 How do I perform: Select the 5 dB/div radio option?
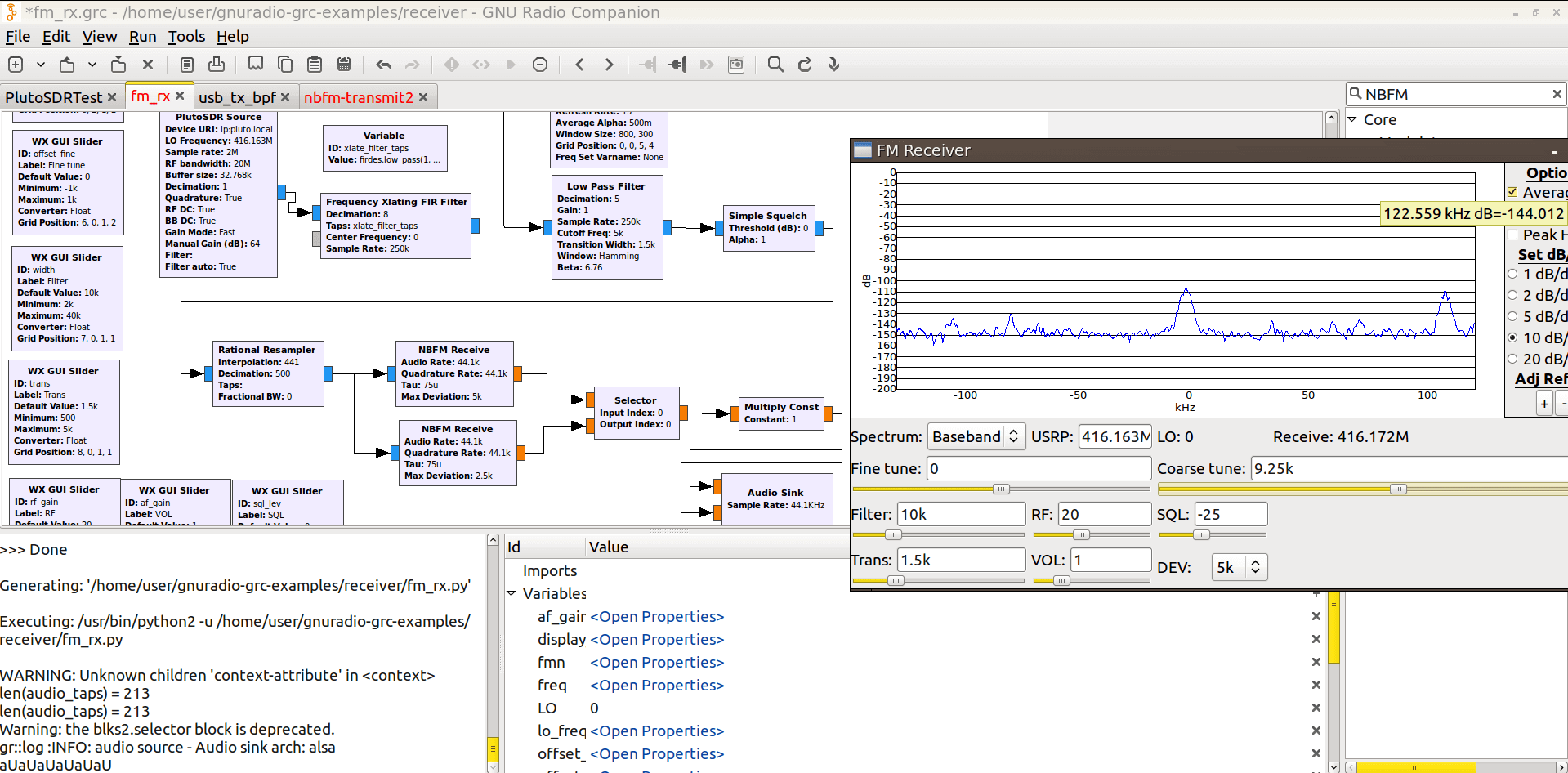1512,316
